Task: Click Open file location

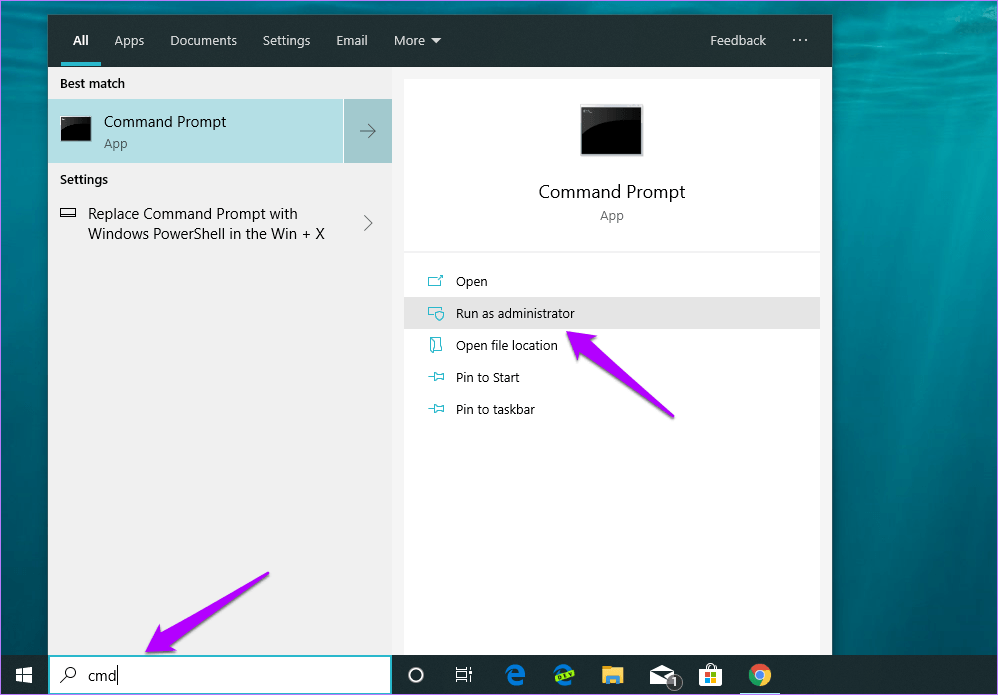Action: pos(506,345)
